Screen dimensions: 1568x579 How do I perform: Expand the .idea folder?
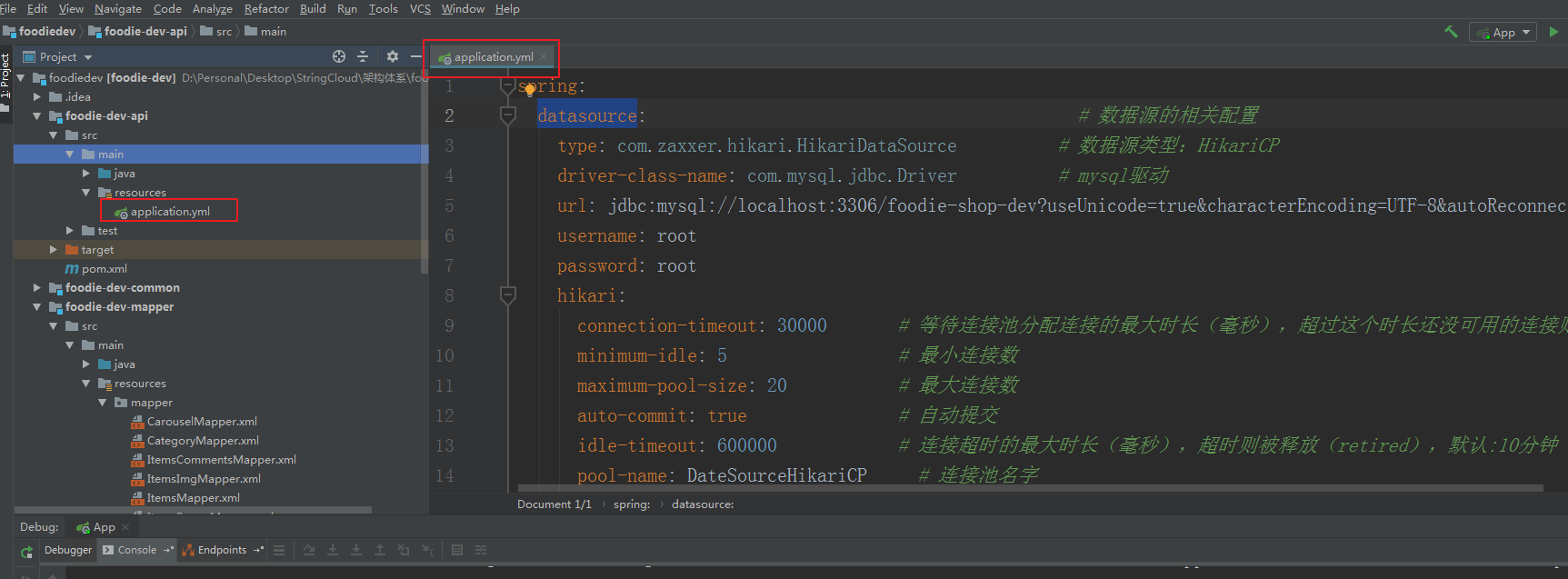(37, 96)
